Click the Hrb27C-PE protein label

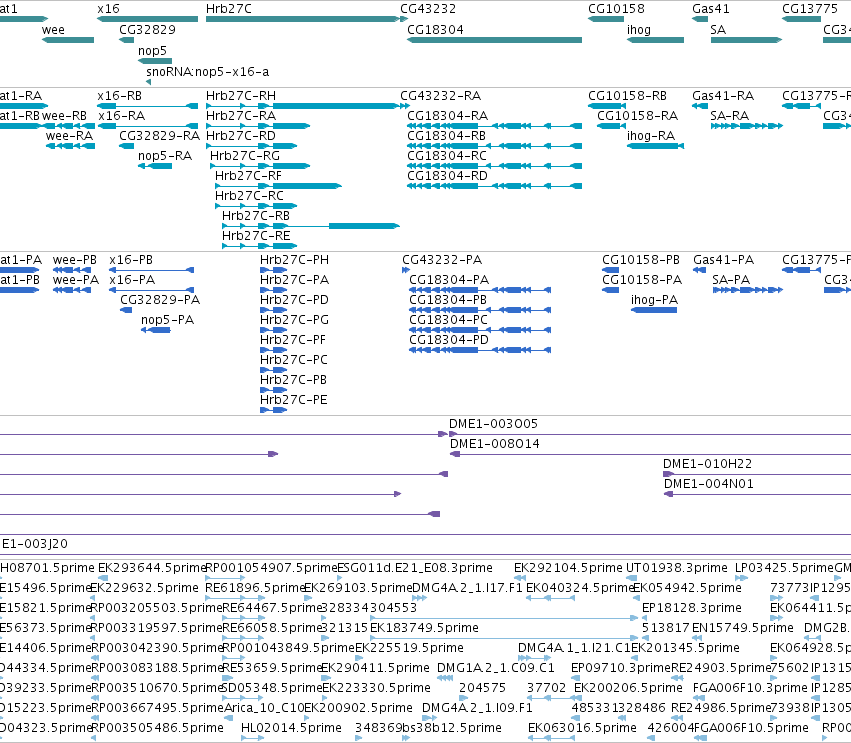(x=294, y=400)
